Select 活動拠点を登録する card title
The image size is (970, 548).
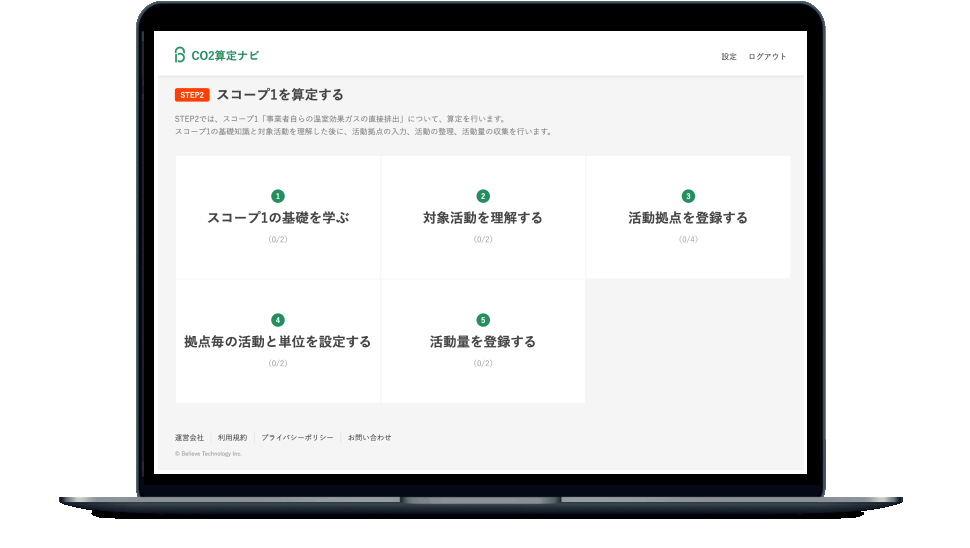[x=688, y=218]
